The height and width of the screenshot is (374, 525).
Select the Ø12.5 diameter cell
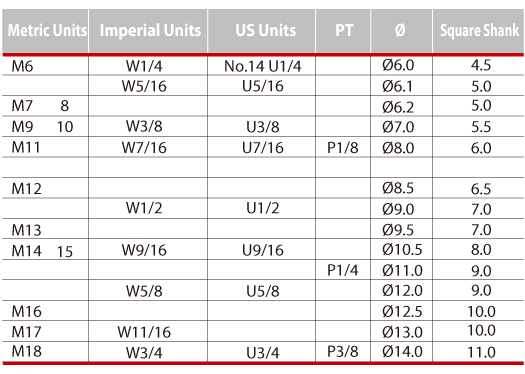click(x=402, y=311)
